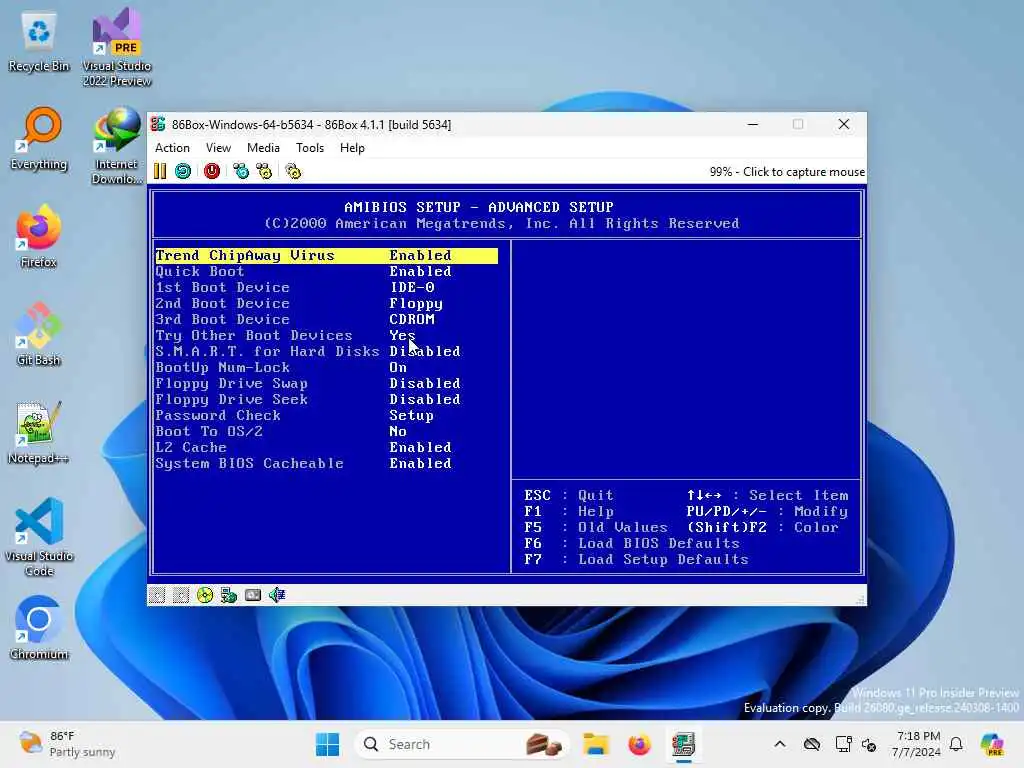The image size is (1024, 768).
Task: Pause the emulation with the pause icon
Action: [160, 171]
